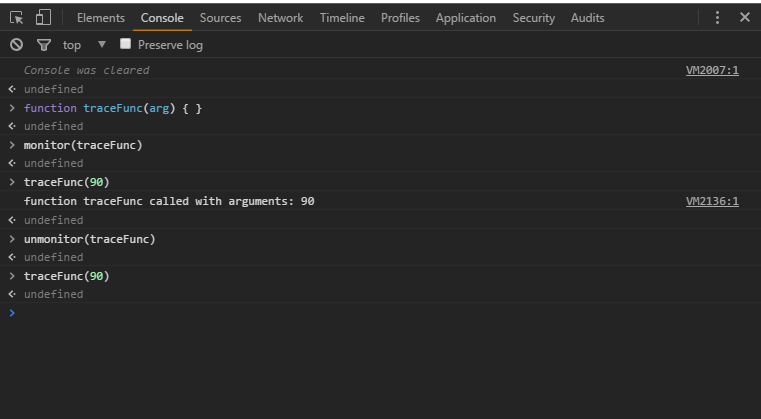Clear the console with the ban icon
Viewport: 761px width, 419px height.
[17, 45]
